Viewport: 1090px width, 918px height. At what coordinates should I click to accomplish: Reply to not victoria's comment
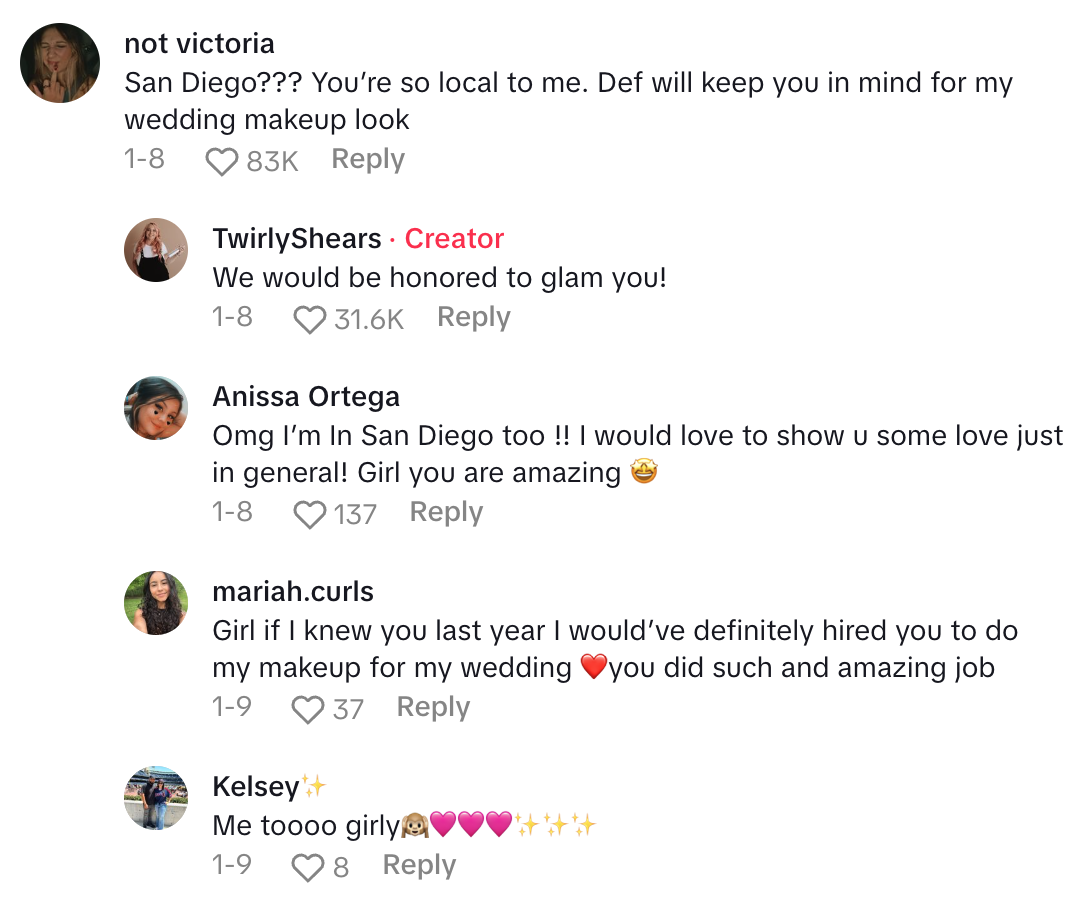tap(368, 160)
